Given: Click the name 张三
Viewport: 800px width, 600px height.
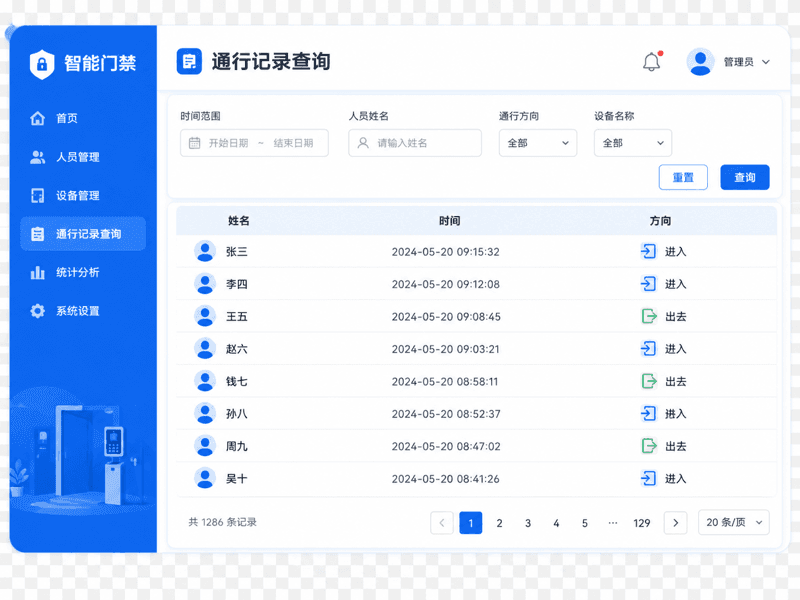Looking at the screenshot, I should (237, 252).
